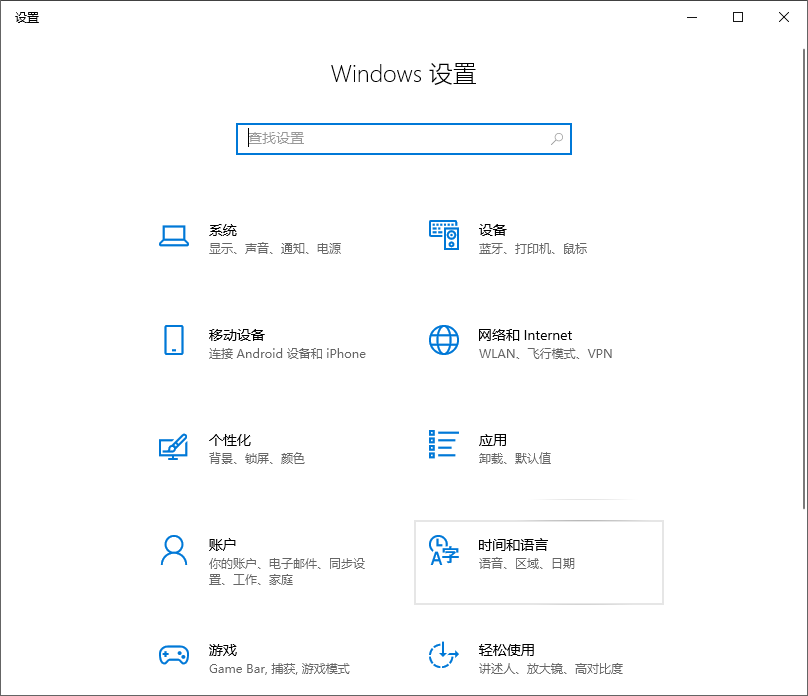Open the 轻松使用 heading
The width and height of the screenshot is (808, 696).
(x=506, y=650)
